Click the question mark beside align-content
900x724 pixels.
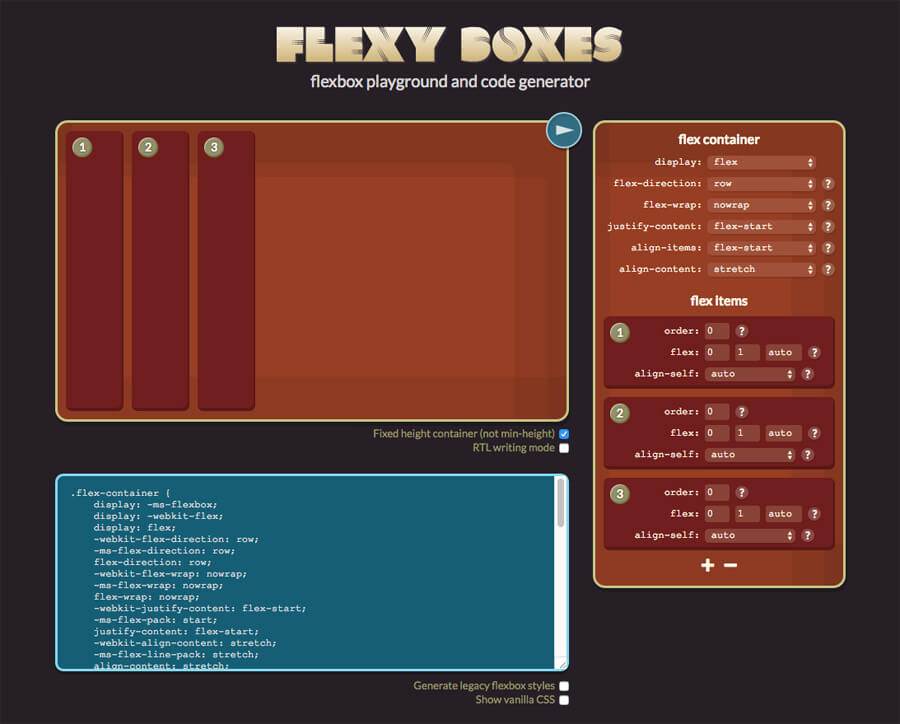point(828,269)
